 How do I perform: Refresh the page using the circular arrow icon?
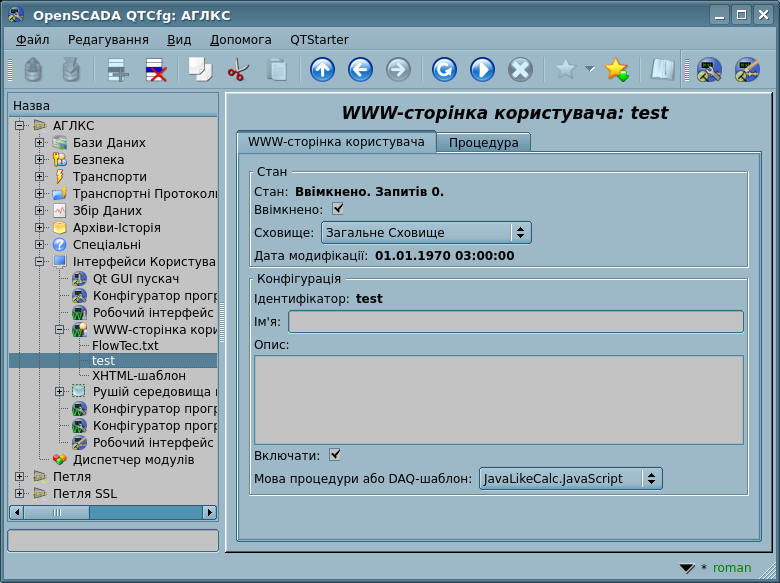click(444, 70)
